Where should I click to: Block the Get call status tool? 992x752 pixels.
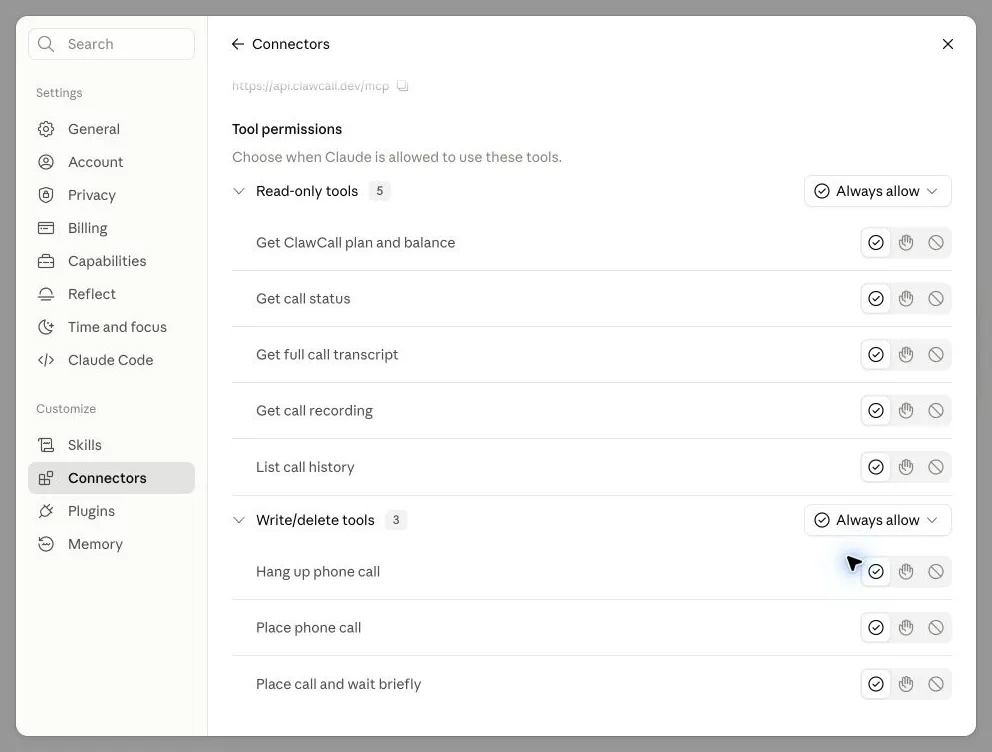click(x=936, y=299)
